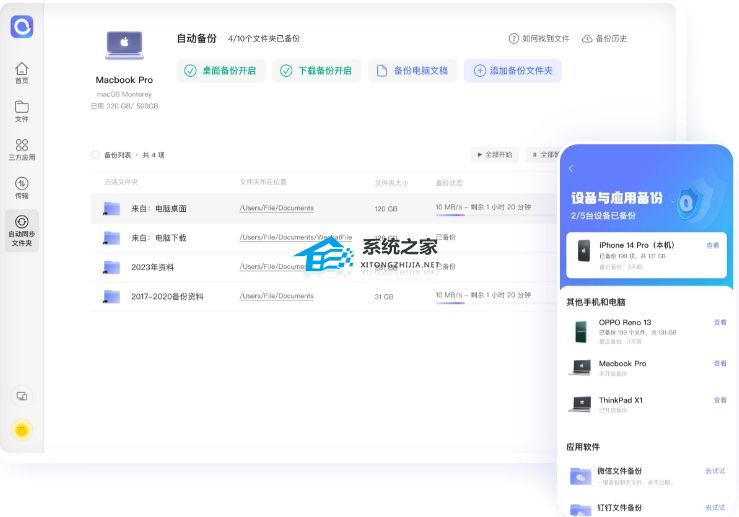Open 传输 transfer section in sidebar
Viewport: 739px width, 517px height.
pos(22,188)
